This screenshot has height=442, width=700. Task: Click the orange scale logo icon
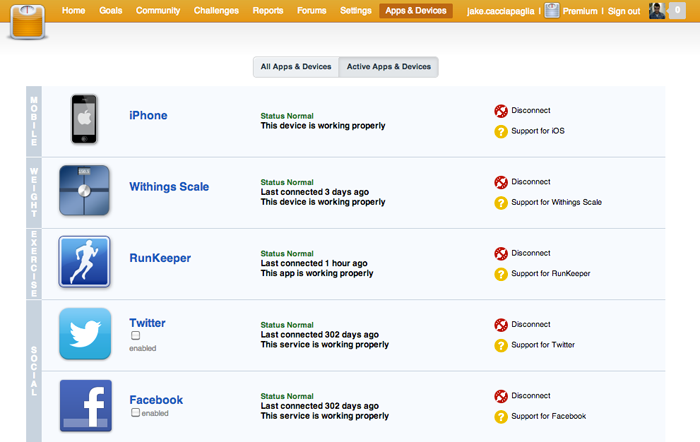point(27,22)
